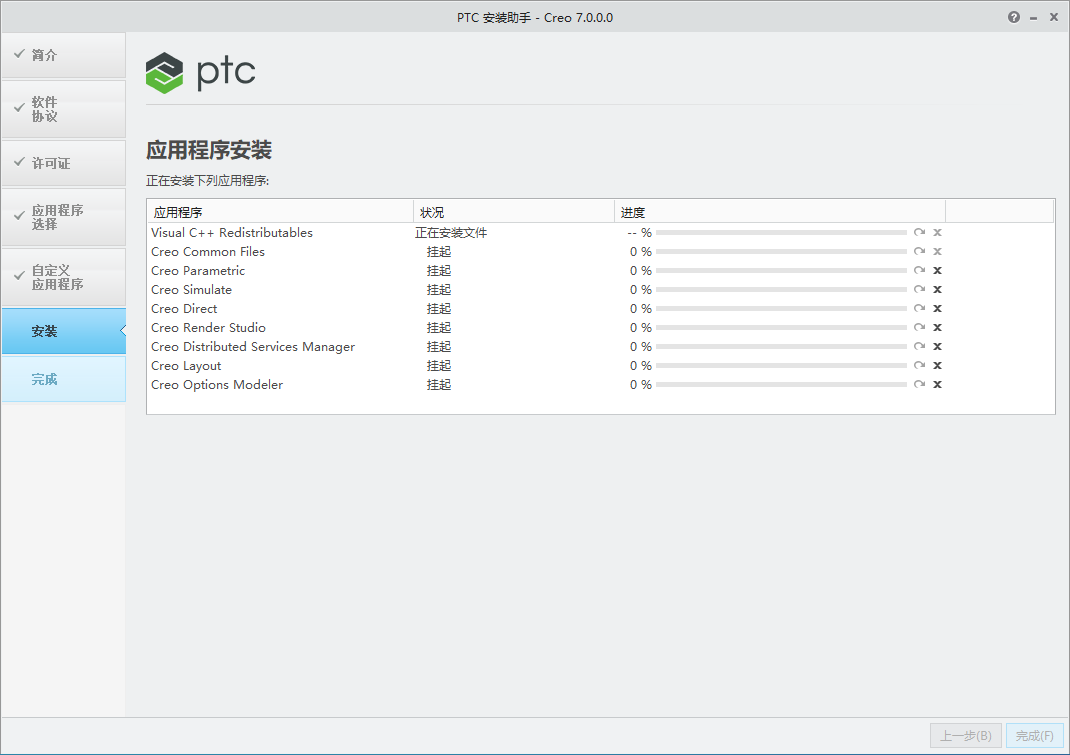Cancel the Creo Simulate installation

pos(937,289)
